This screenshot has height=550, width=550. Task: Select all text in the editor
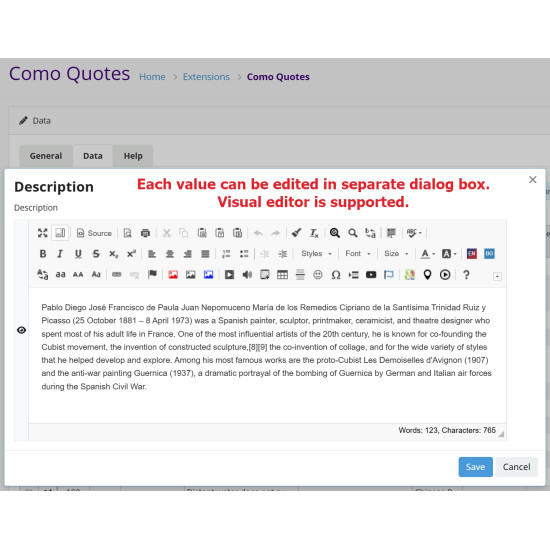[391, 233]
